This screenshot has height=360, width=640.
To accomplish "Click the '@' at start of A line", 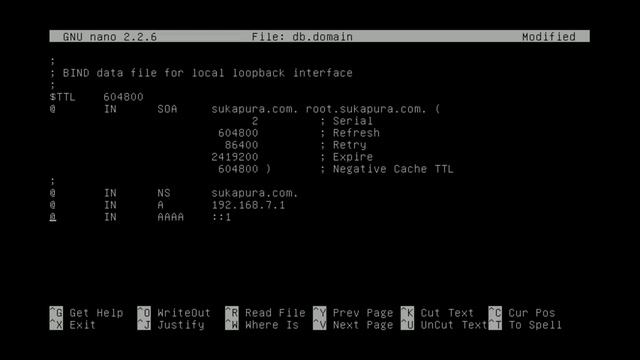I will (53, 205).
